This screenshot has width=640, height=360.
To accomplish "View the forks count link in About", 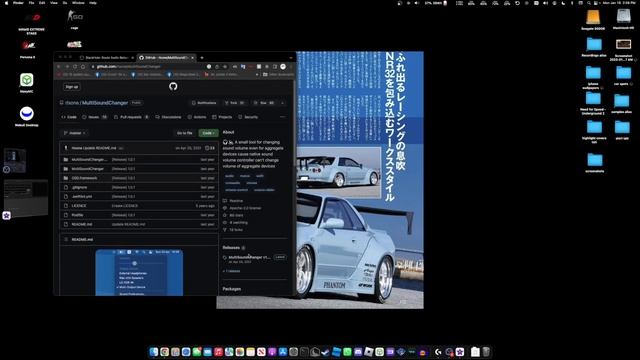I will coord(233,230).
